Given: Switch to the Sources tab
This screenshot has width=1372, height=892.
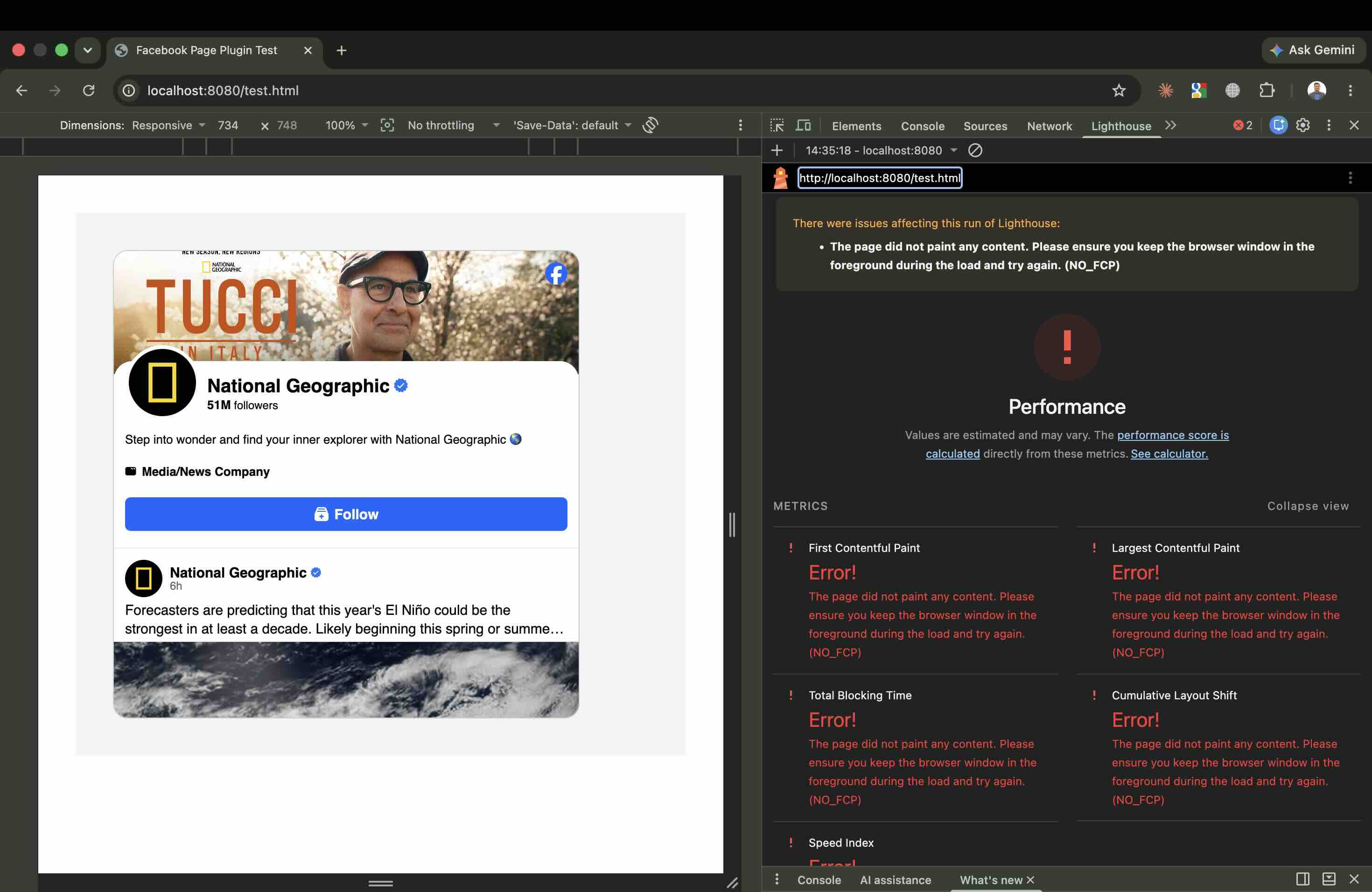Looking at the screenshot, I should coord(985,125).
